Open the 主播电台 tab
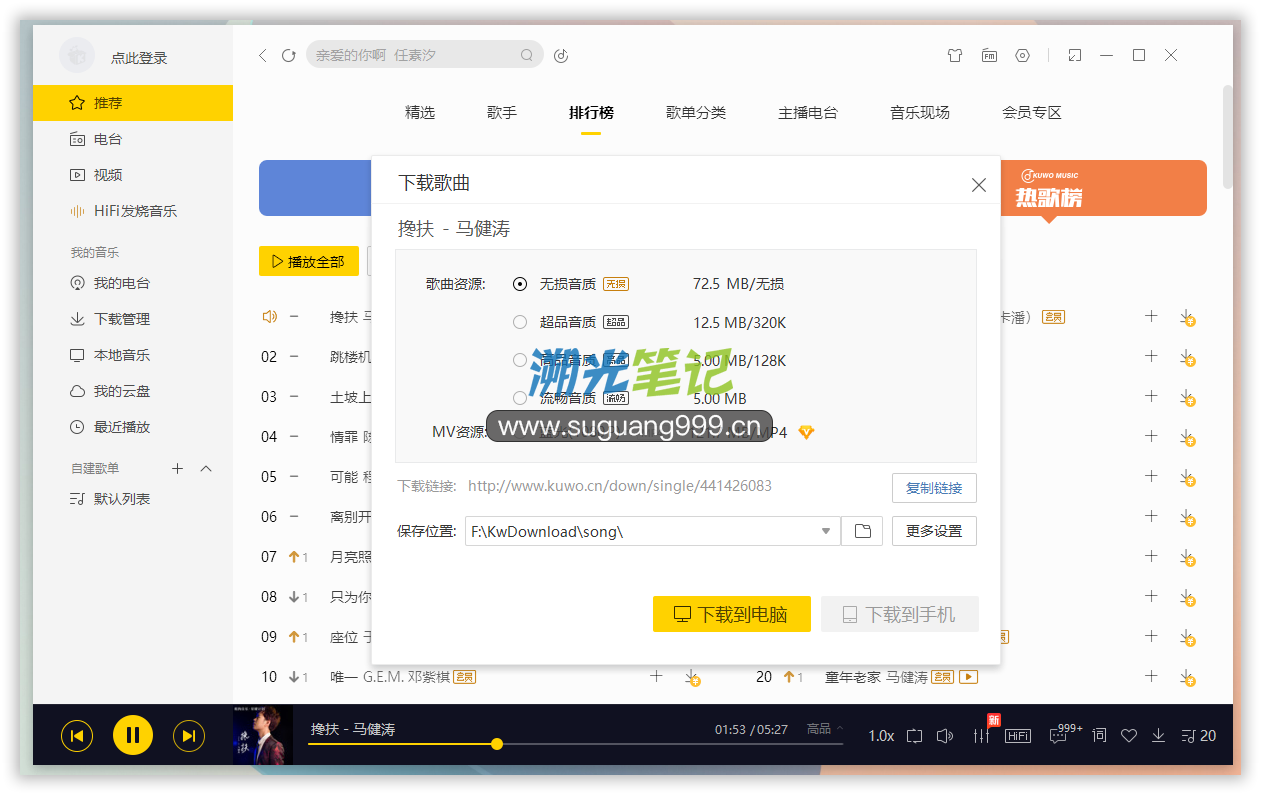Viewport: 1261px width, 795px height. (x=808, y=112)
